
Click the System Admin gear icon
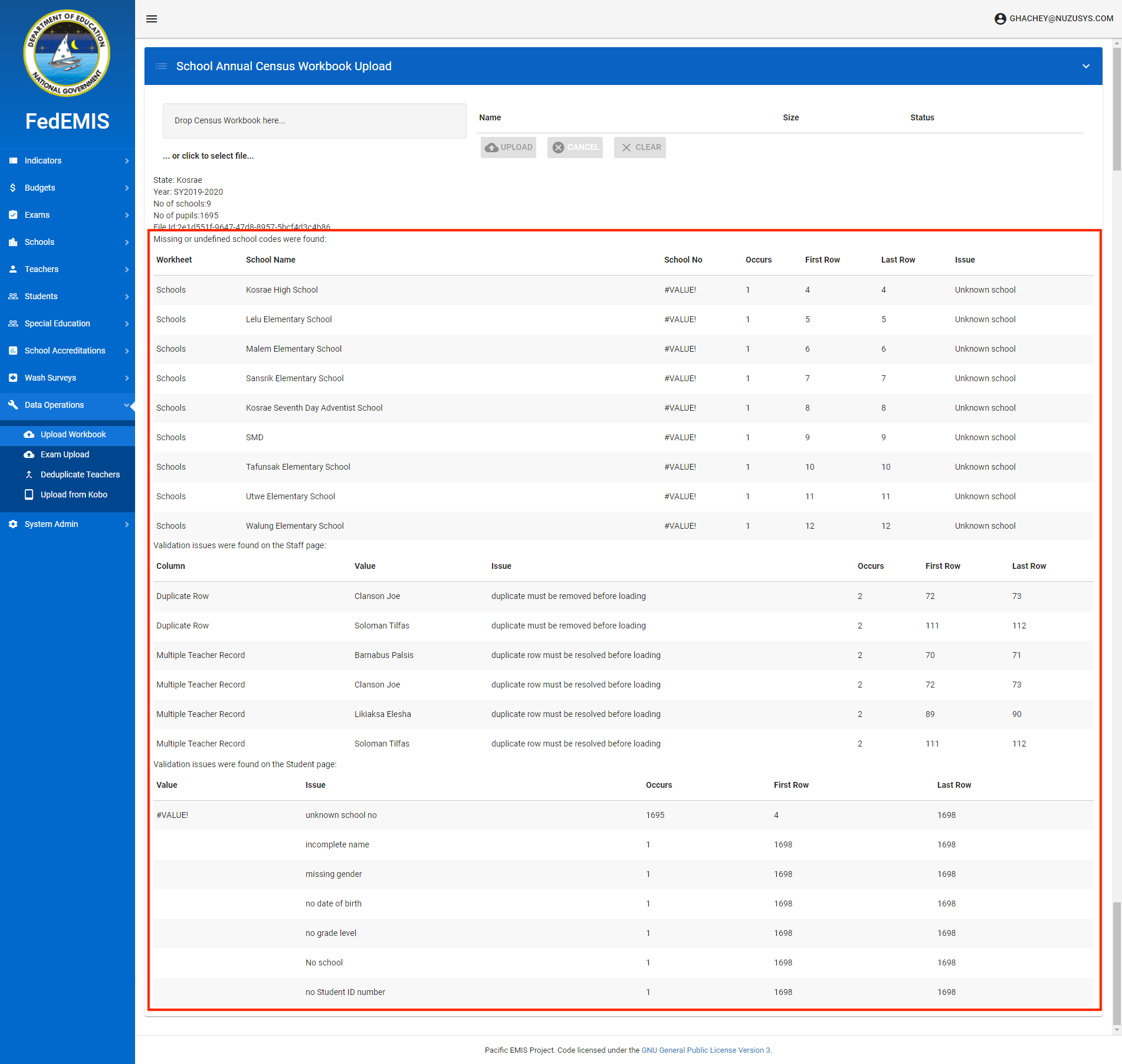click(x=13, y=524)
